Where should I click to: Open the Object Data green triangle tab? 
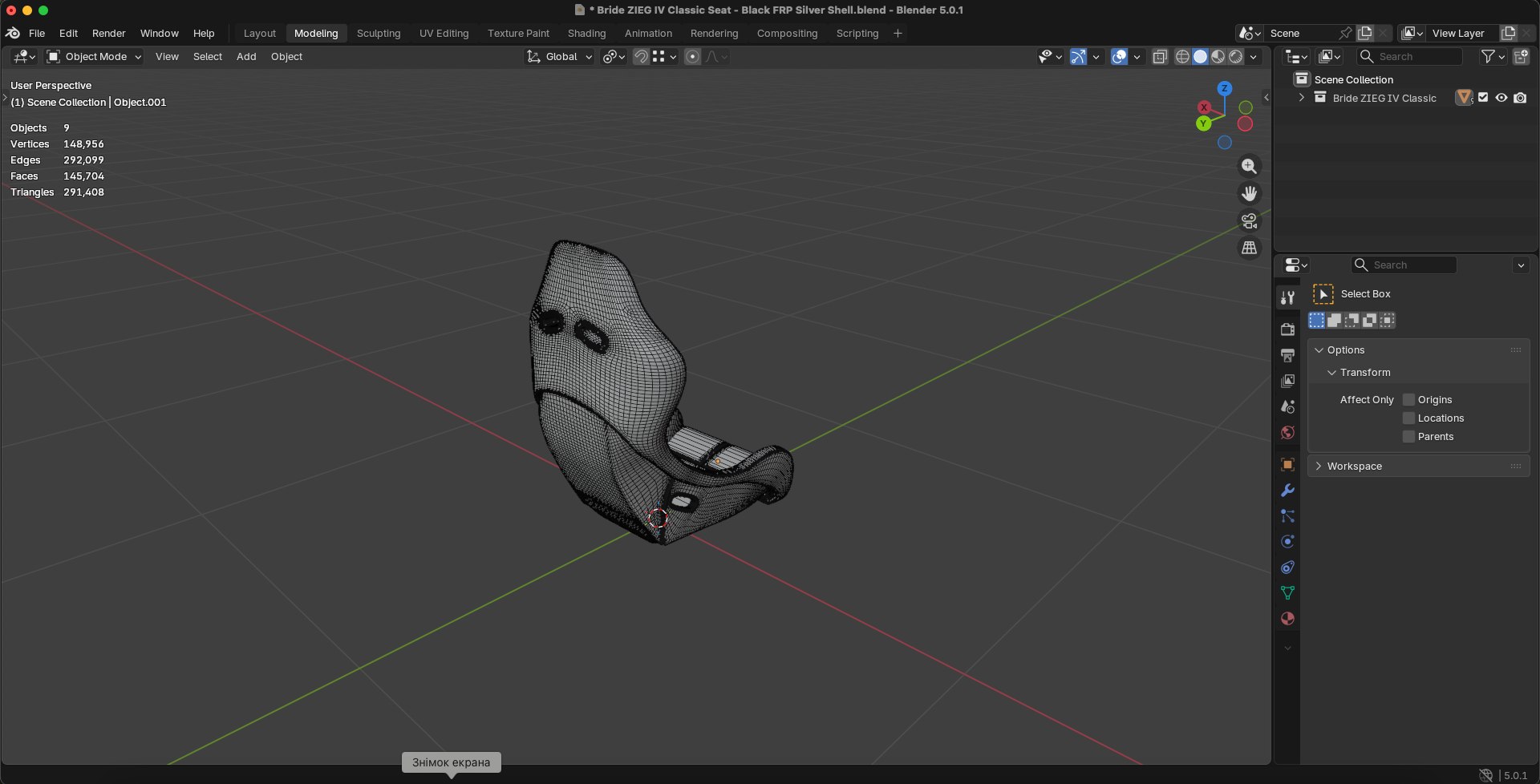(x=1287, y=592)
